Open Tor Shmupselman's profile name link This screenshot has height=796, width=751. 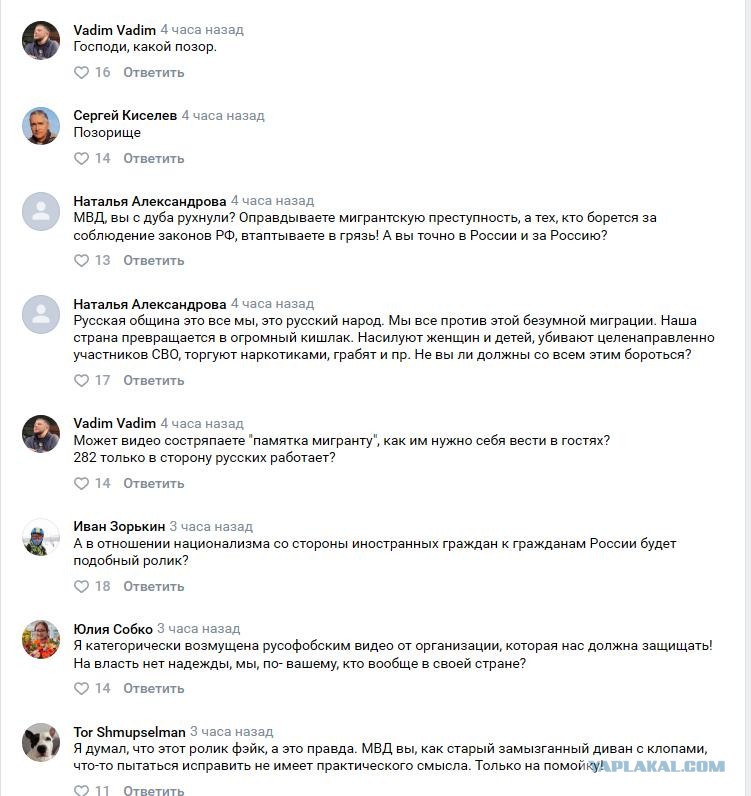point(129,732)
